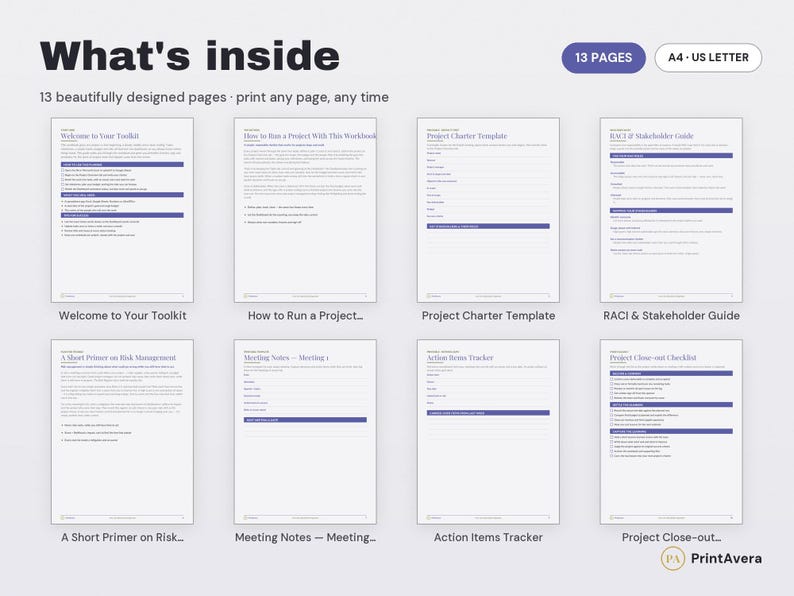
Task: Click the PA circular logo icon
Action: 673,559
